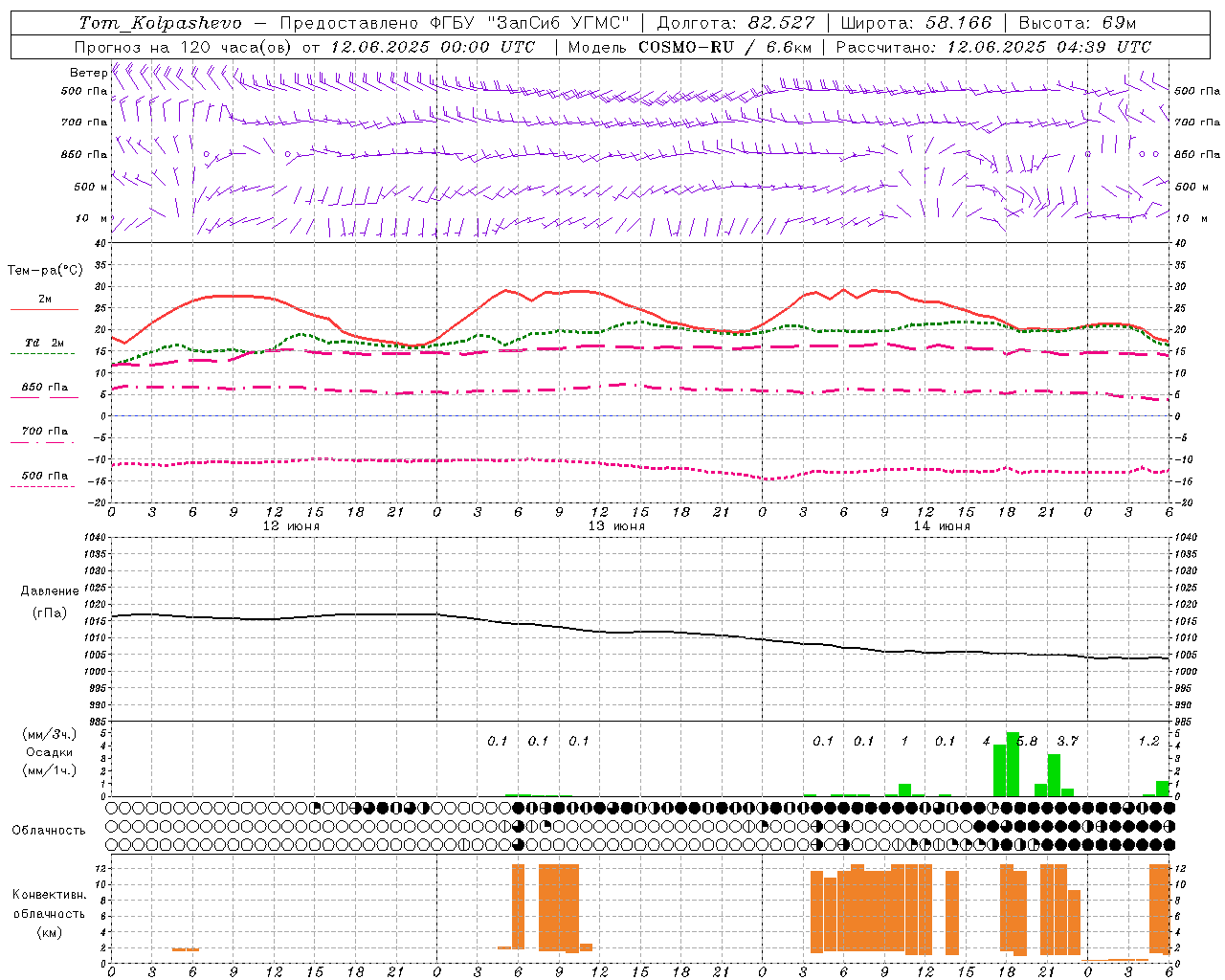Click the Рассчитано: 12.06.2025 04:39 UTC text
Image resolution: width=1225 pixels, height=980 pixels.
click(993, 47)
